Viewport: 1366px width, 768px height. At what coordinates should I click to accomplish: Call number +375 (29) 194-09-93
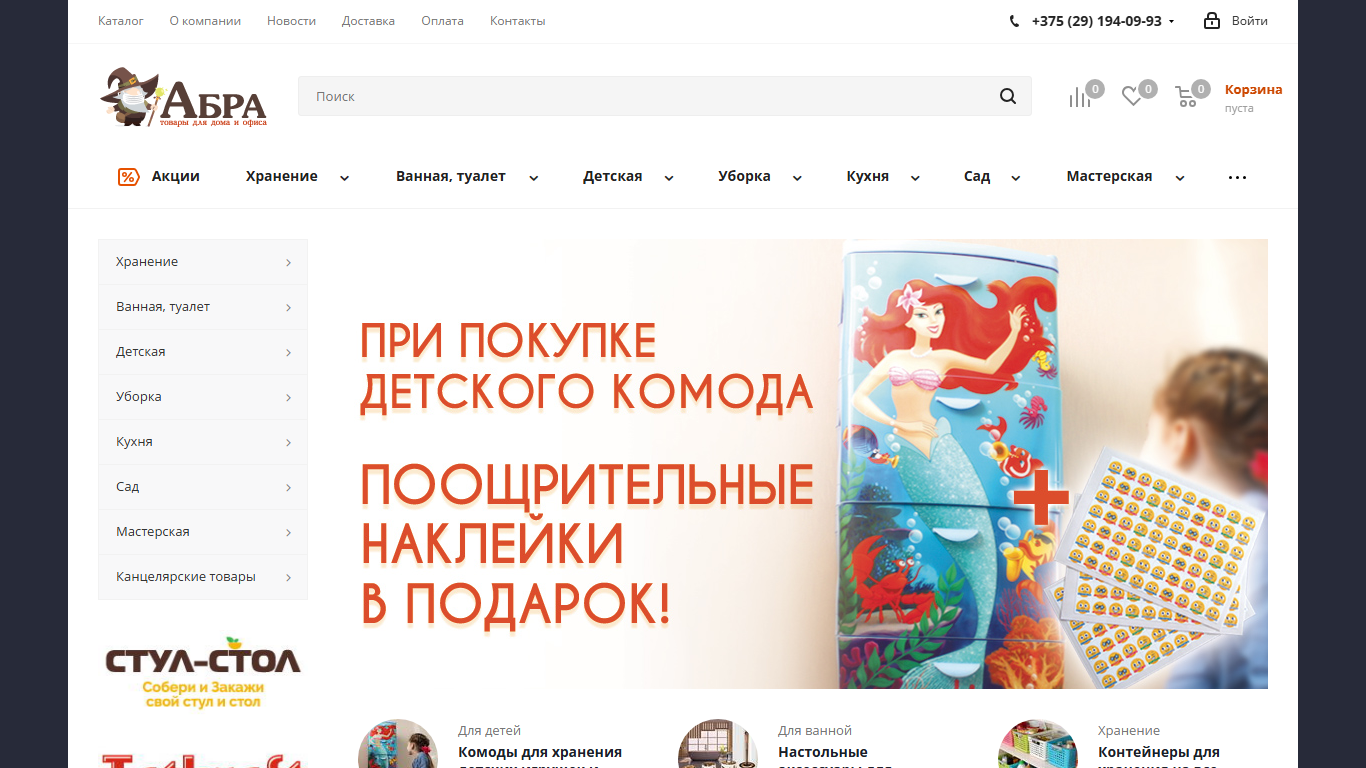click(1096, 21)
